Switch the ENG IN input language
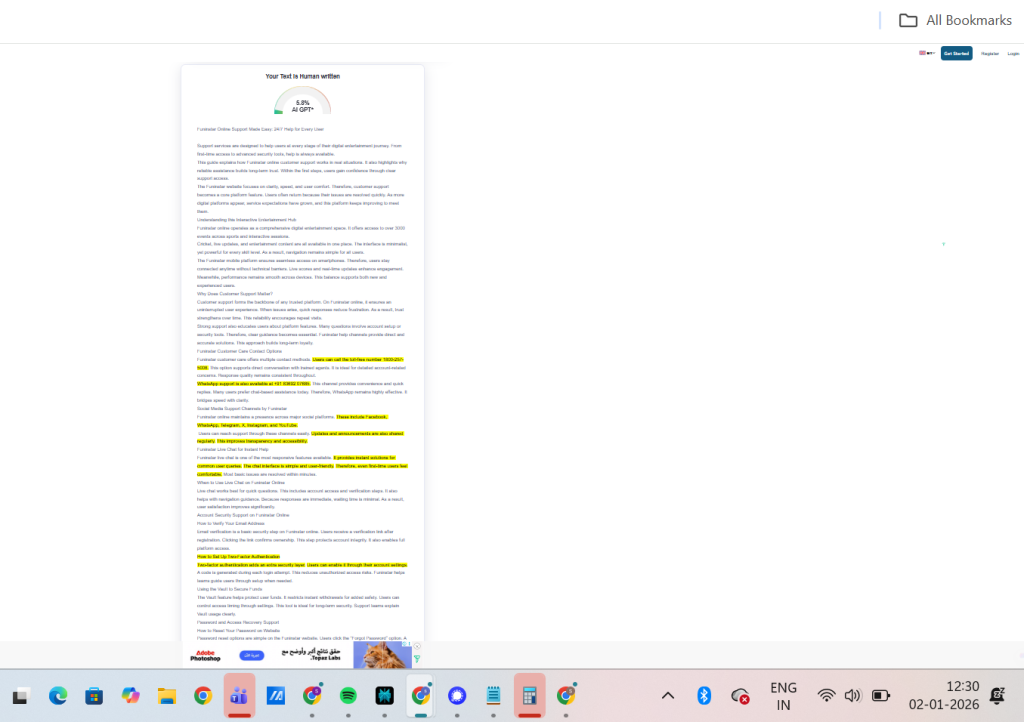The width and height of the screenshot is (1024, 722). tap(783, 695)
